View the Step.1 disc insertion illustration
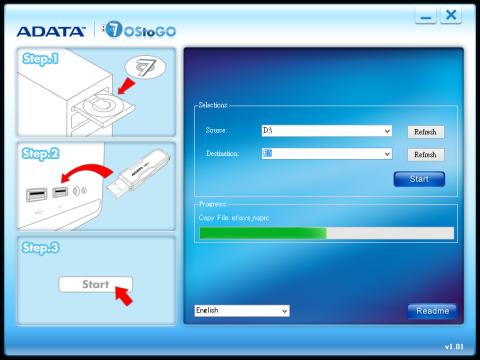Screen dimensions: 480x360 point(96,92)
